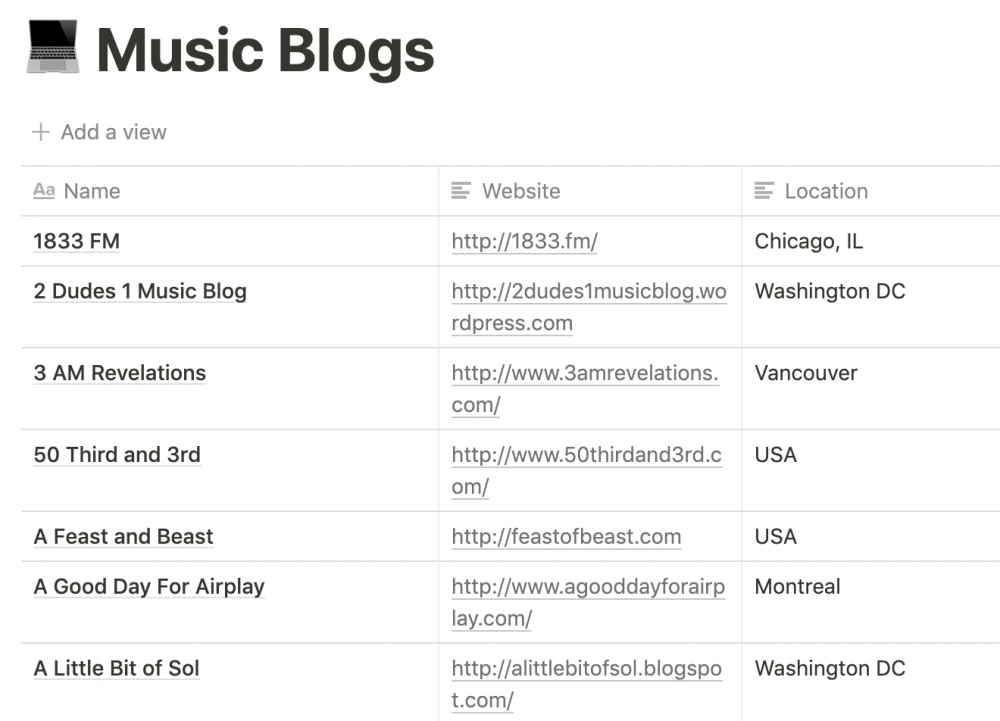The image size is (1000, 721).
Task: Open the A Feast and Beast page
Action: click(123, 536)
